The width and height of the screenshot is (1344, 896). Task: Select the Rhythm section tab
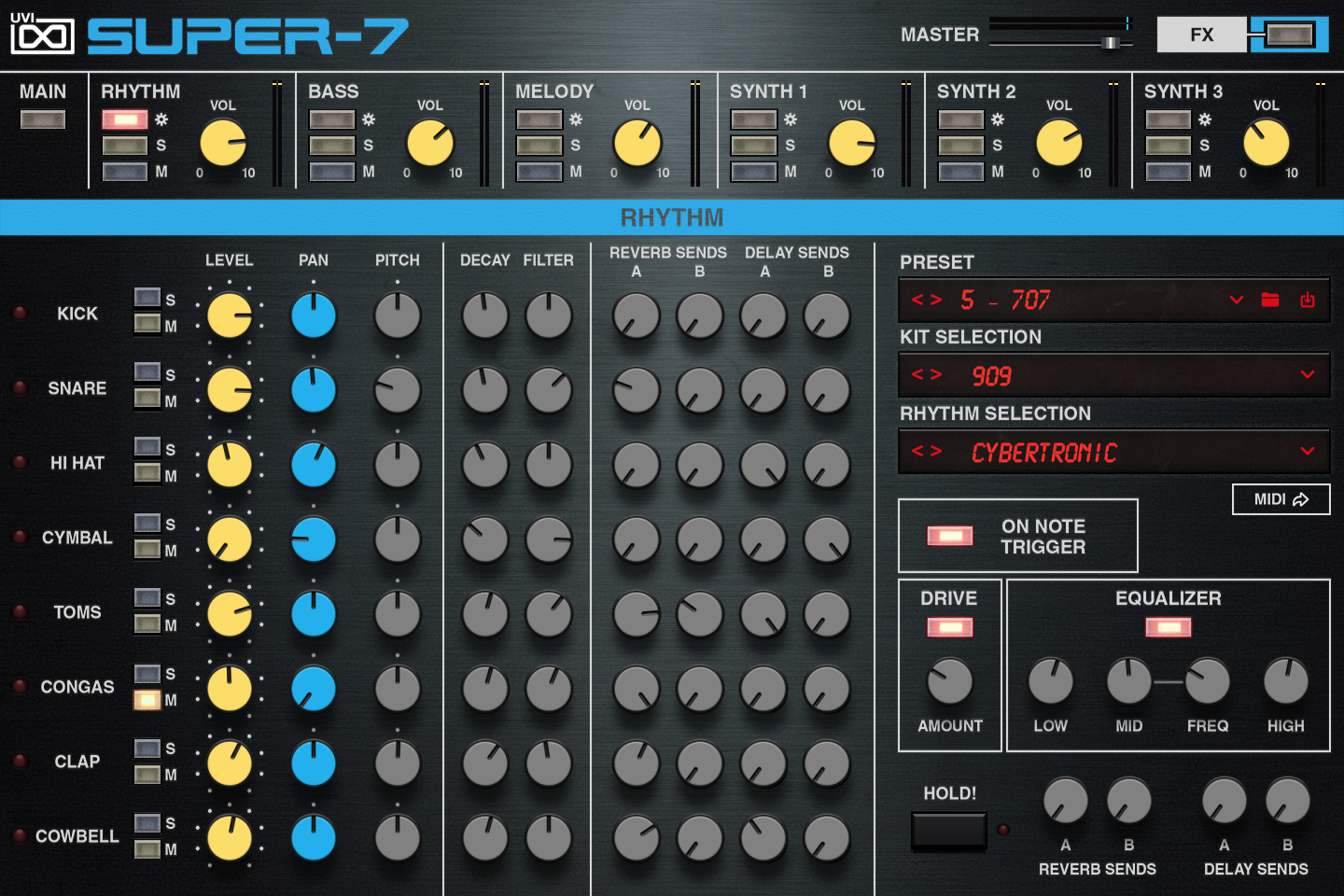[x=141, y=91]
